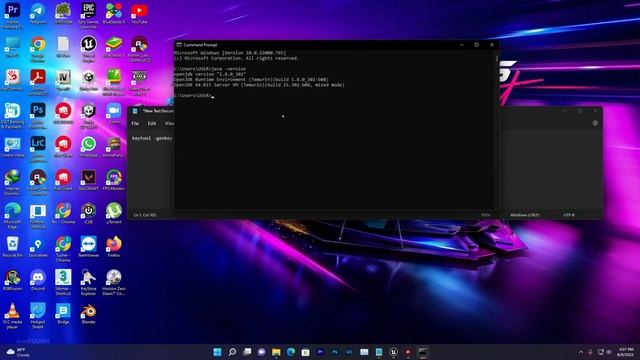
Task: Open Discord desktop shortcut
Action: (x=38, y=281)
